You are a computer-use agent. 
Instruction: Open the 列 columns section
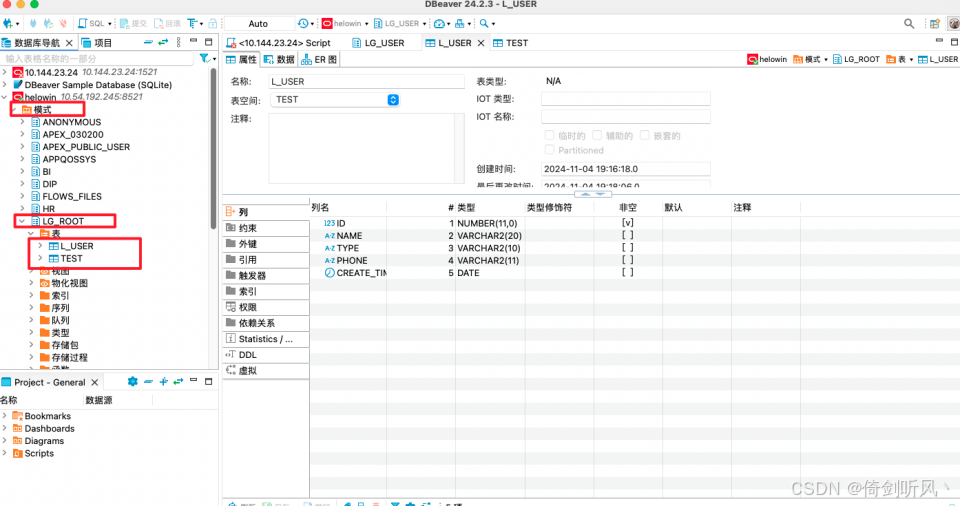(x=266, y=212)
